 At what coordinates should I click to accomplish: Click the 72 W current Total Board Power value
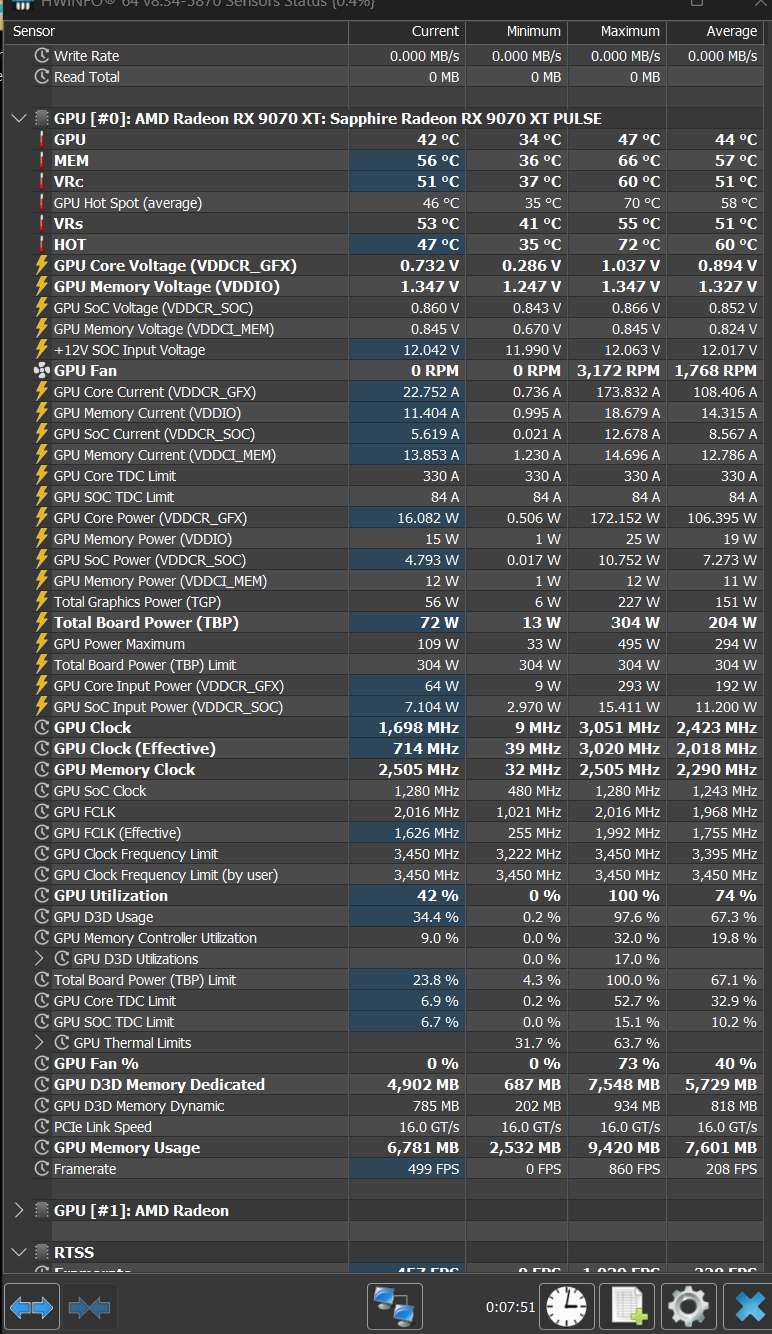(x=439, y=623)
